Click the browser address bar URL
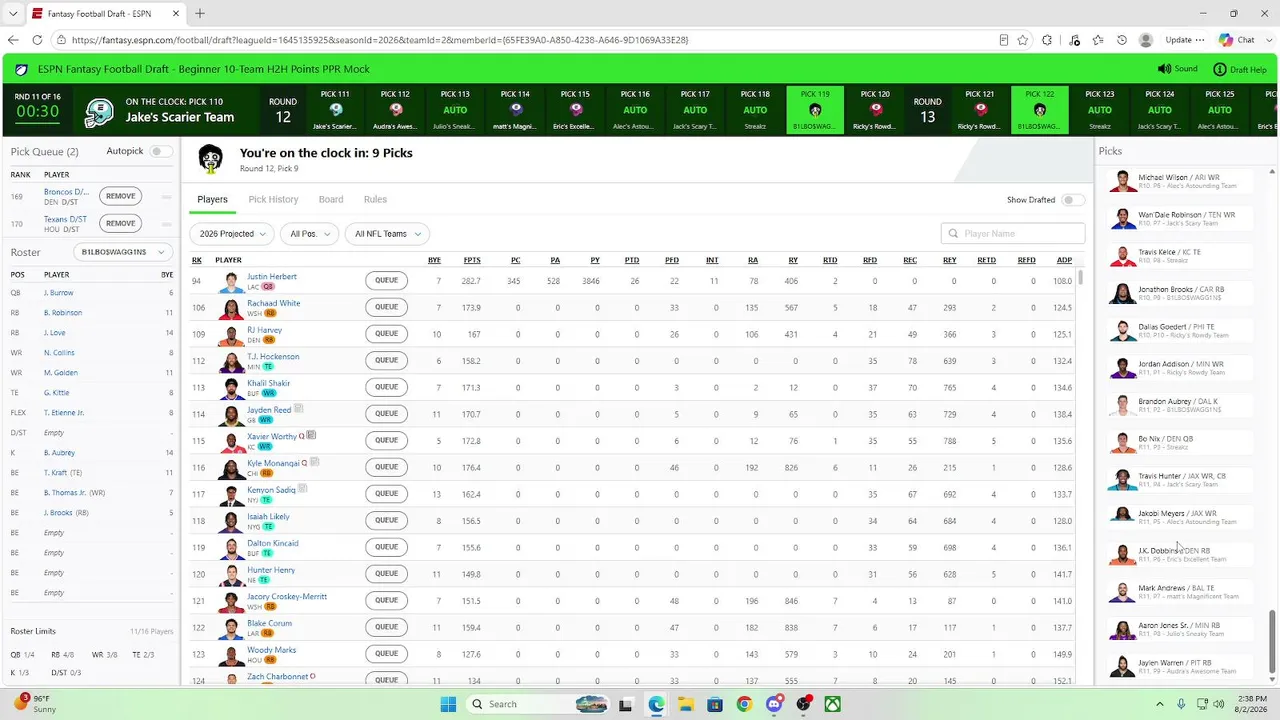Viewport: 1280px width, 720px height. [380, 40]
